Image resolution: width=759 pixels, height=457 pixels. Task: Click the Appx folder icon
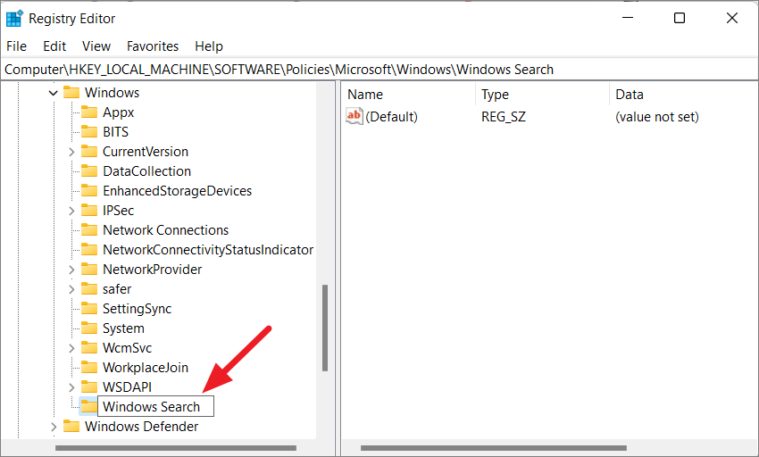[89, 112]
